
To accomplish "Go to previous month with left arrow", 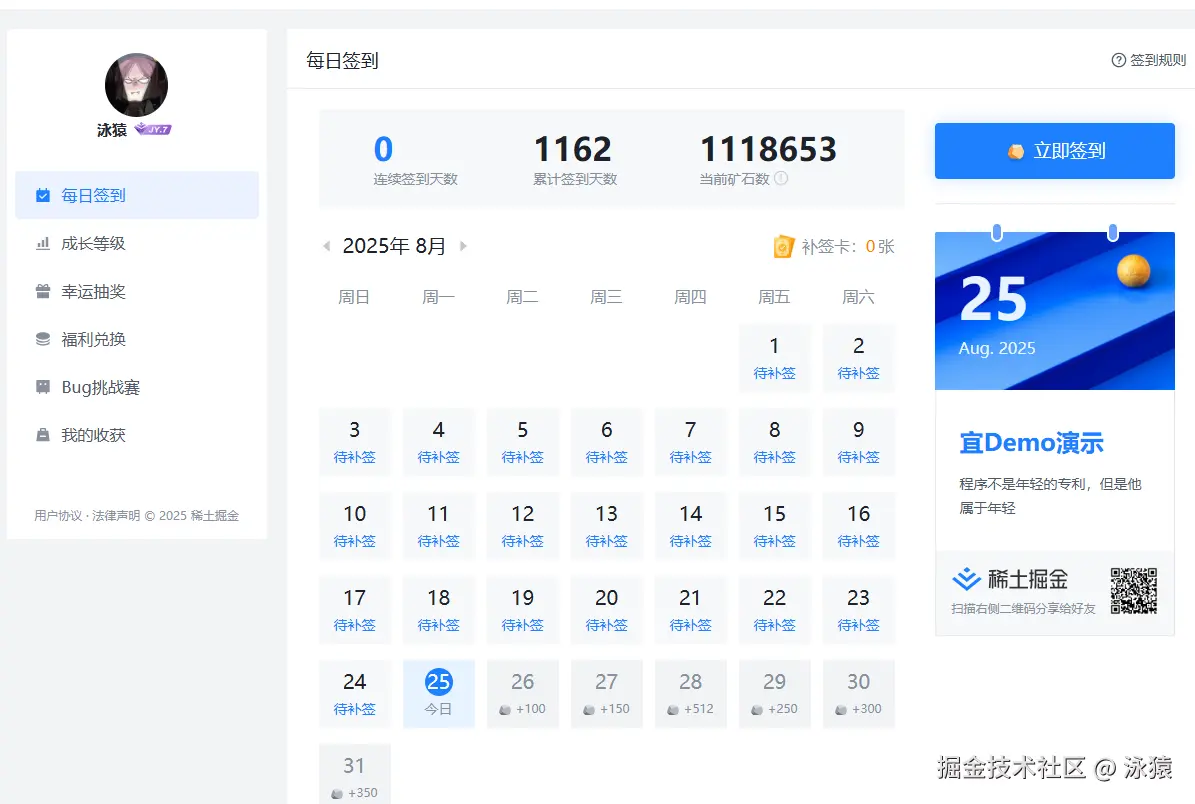I will 327,245.
